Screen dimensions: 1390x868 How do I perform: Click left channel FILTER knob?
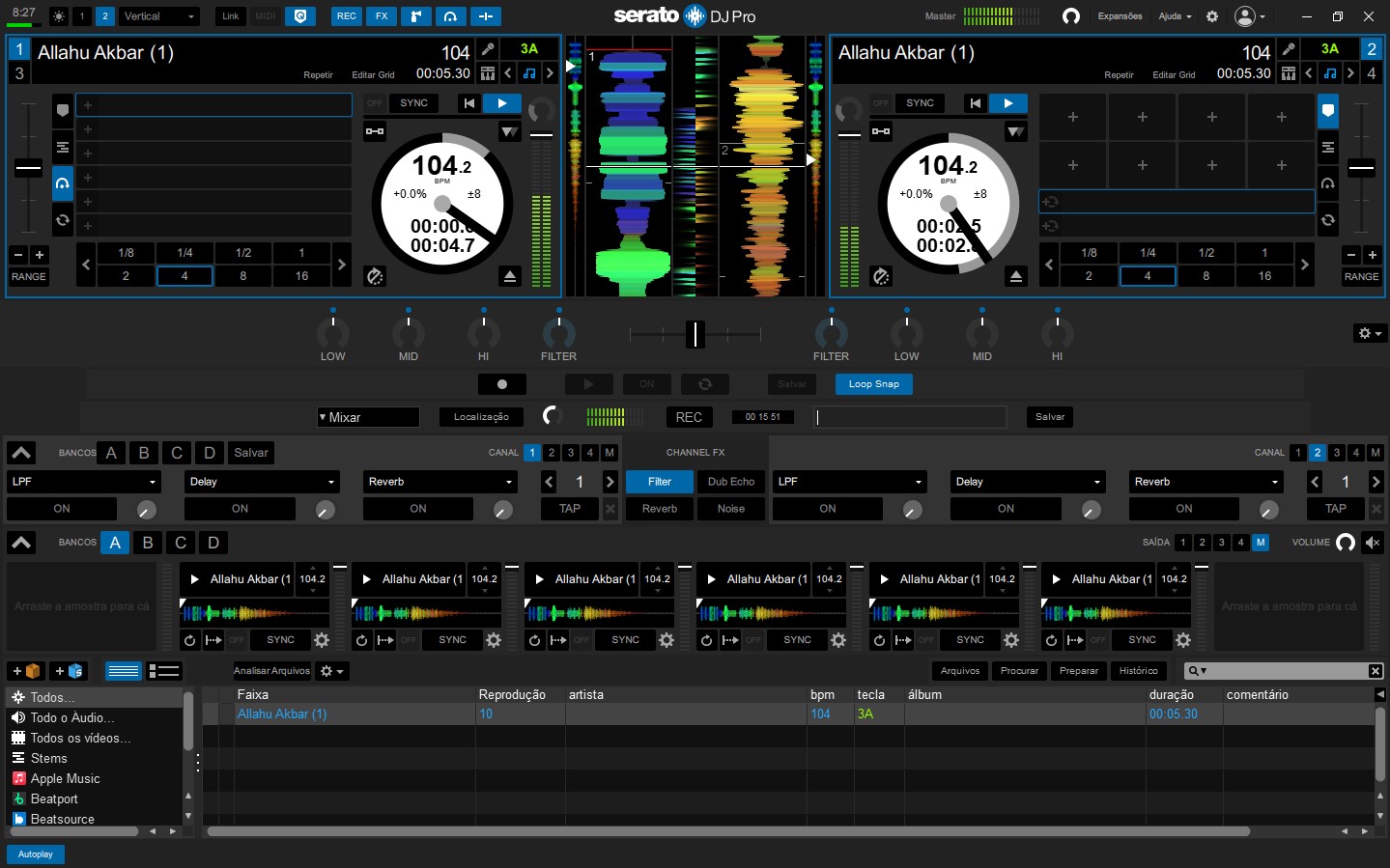pos(558,333)
